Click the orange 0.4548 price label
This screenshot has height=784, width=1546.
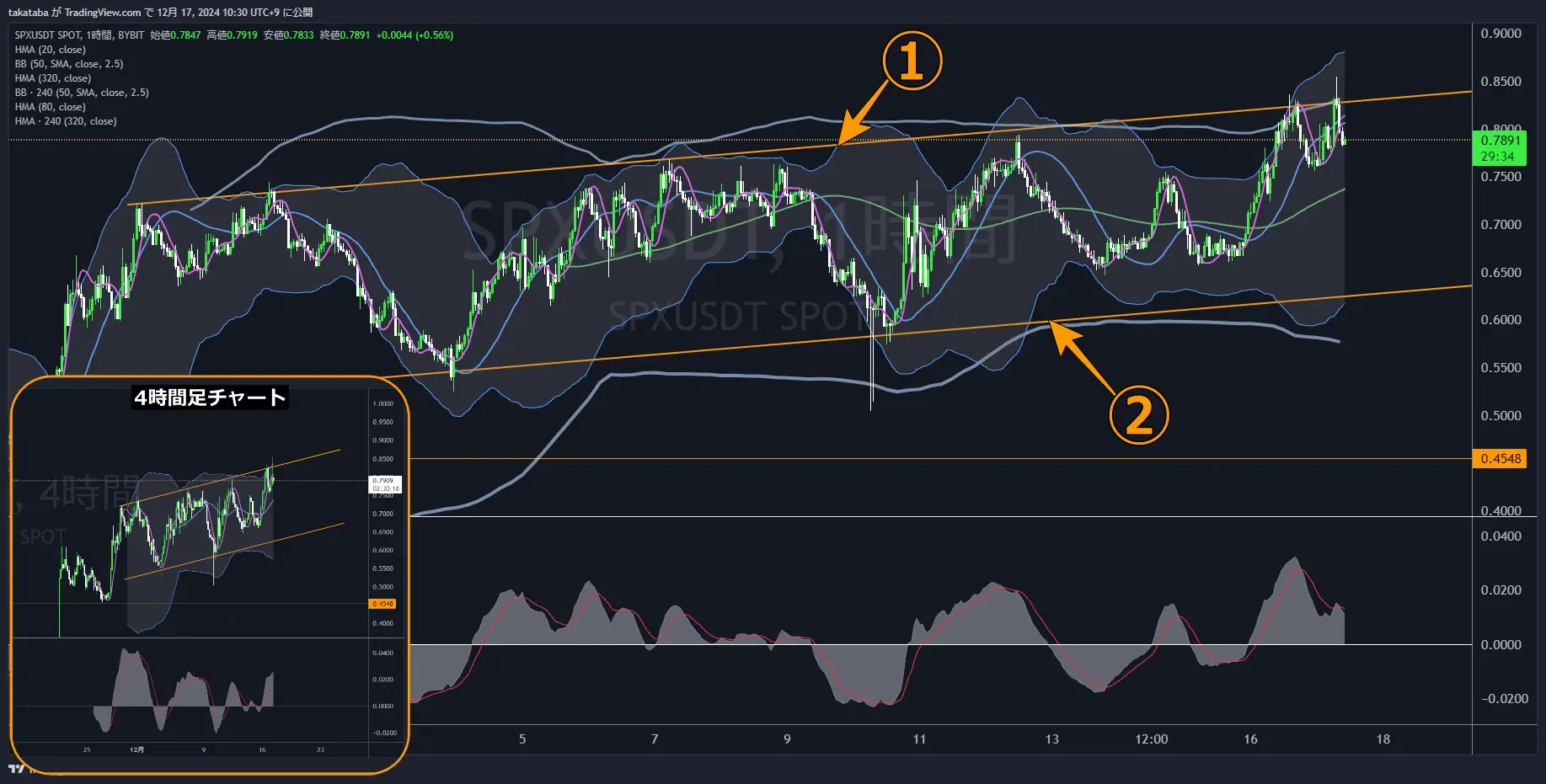pos(1500,459)
